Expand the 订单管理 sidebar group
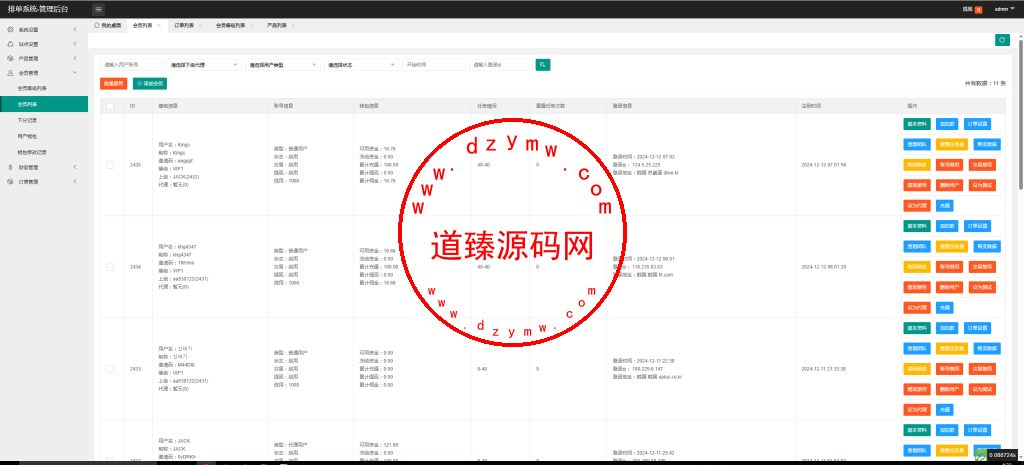This screenshot has width=1024, height=465. pos(44,182)
